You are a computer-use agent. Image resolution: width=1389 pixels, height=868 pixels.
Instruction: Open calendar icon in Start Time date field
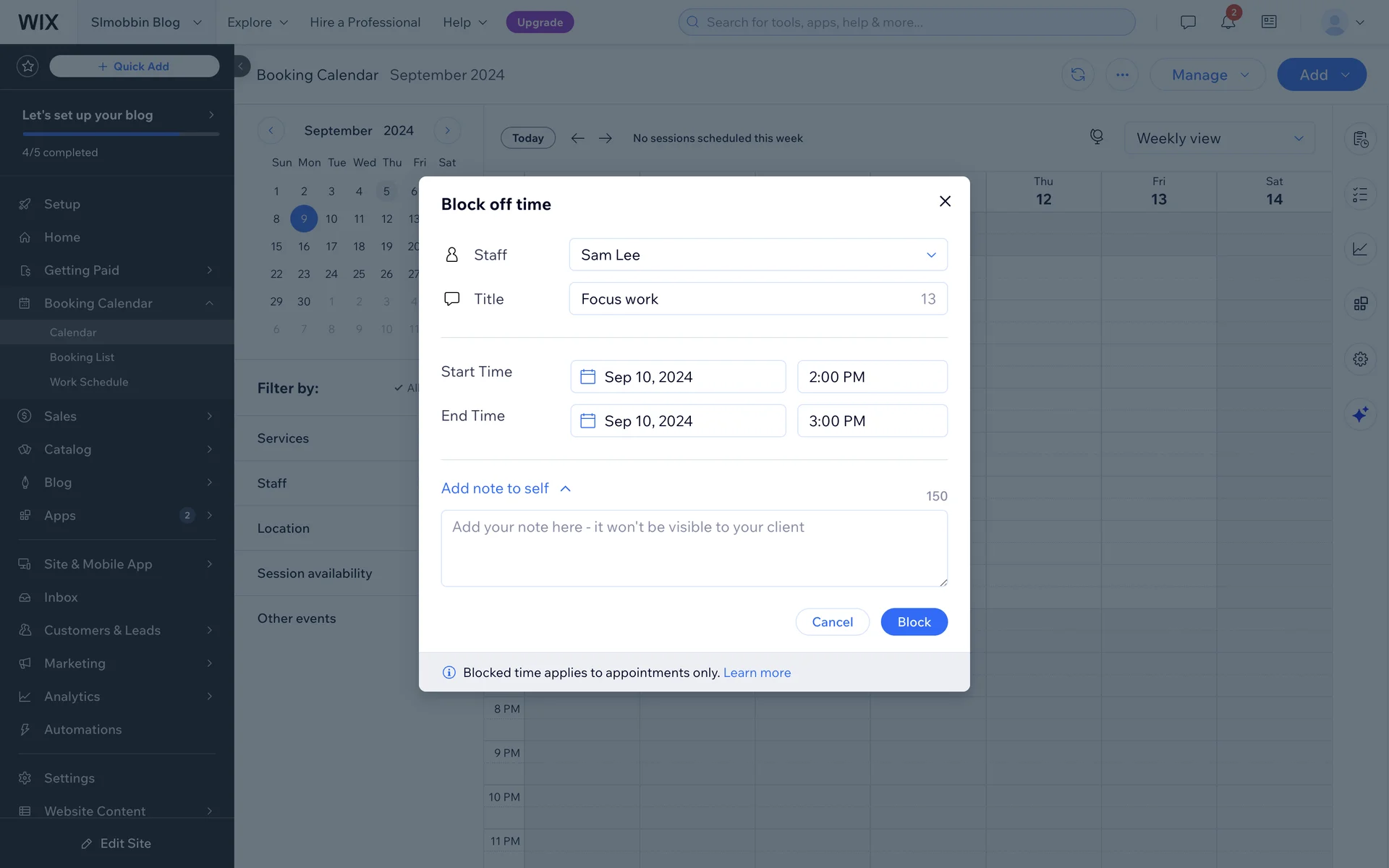[588, 377]
